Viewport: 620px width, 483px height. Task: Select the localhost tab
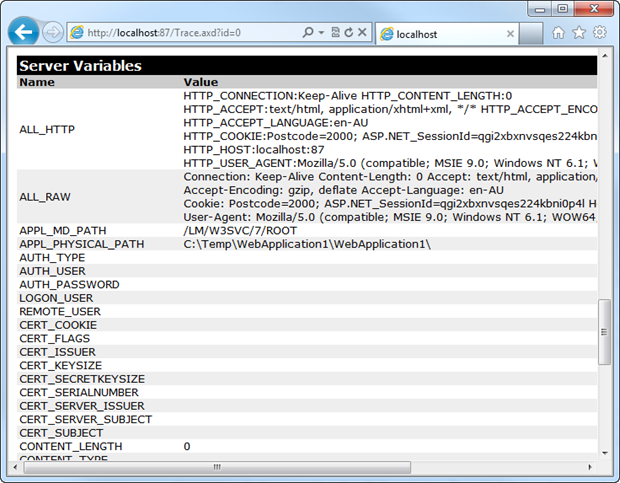point(446,34)
